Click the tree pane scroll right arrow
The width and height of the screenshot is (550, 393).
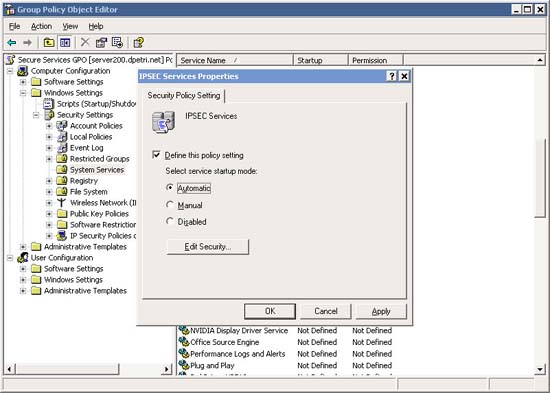(x=167, y=369)
